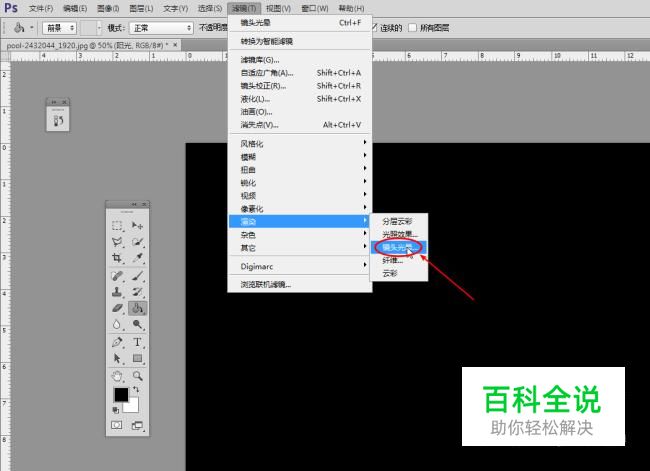Viewport: 650px width, 471px height.
Task: Choose 光照效果... in the 渲染 submenu
Action: pyautogui.click(x=399, y=234)
